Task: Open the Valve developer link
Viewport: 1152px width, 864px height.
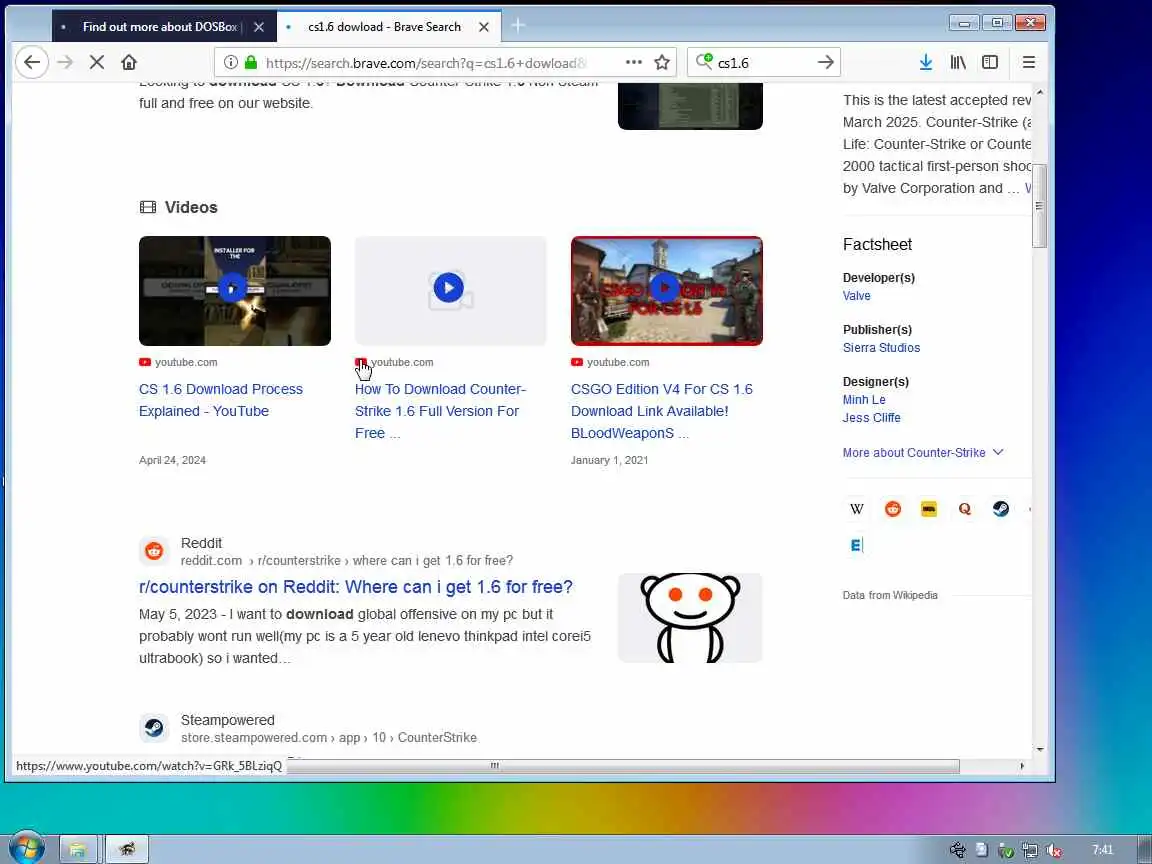Action: (x=857, y=296)
